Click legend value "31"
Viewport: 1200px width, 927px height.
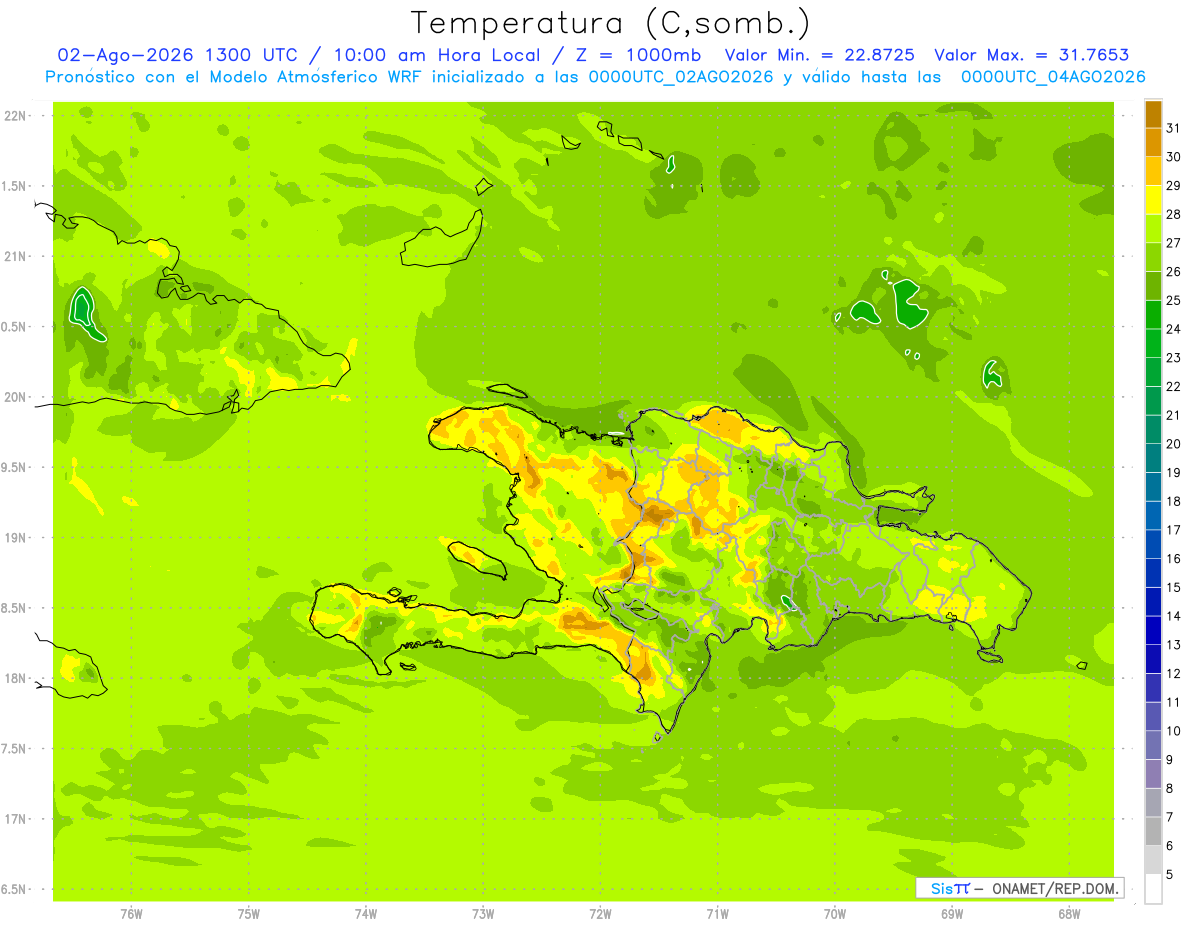[1174, 128]
